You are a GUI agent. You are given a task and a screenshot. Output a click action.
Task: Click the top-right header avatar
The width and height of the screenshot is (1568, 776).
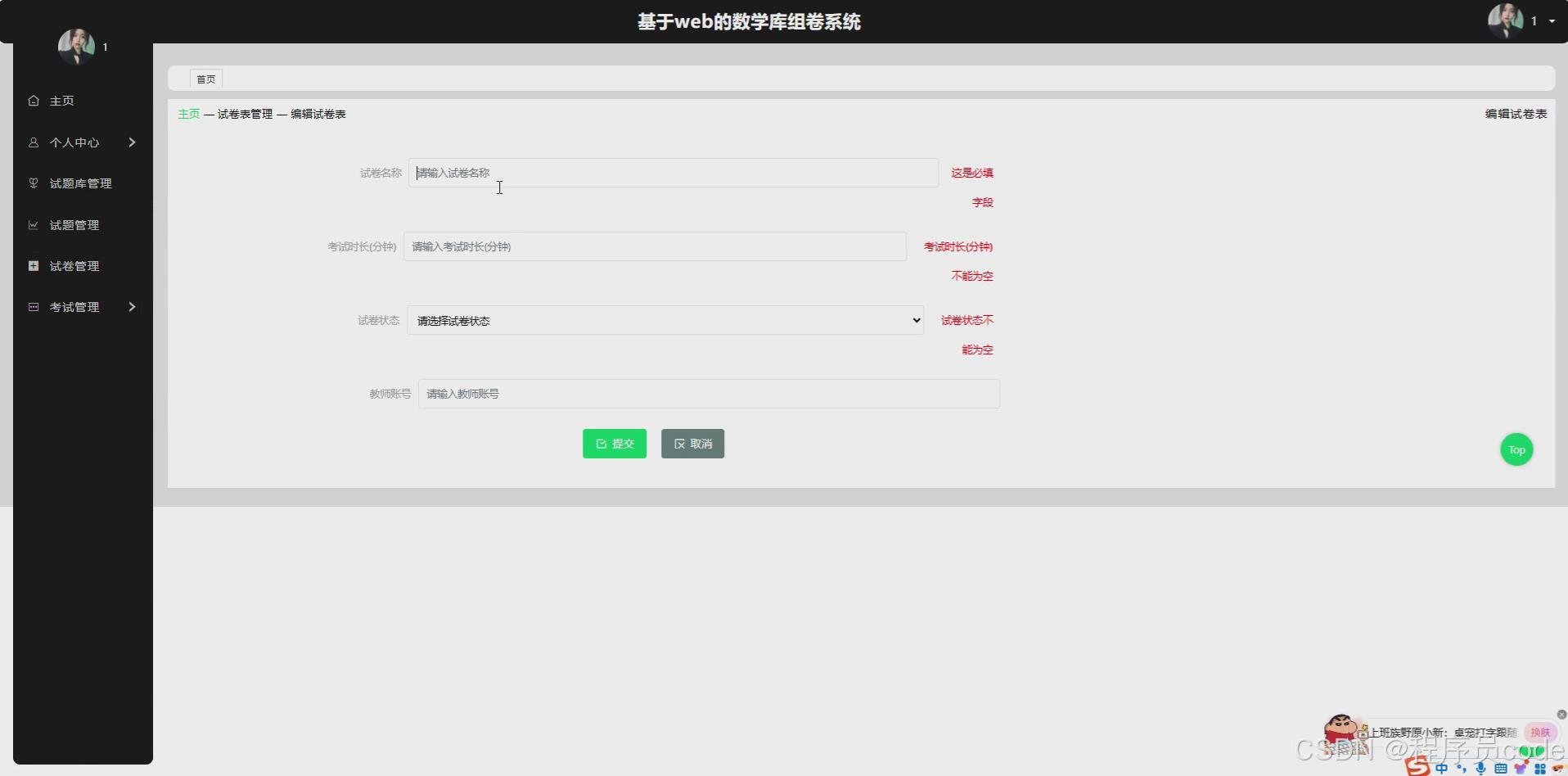(x=1506, y=21)
